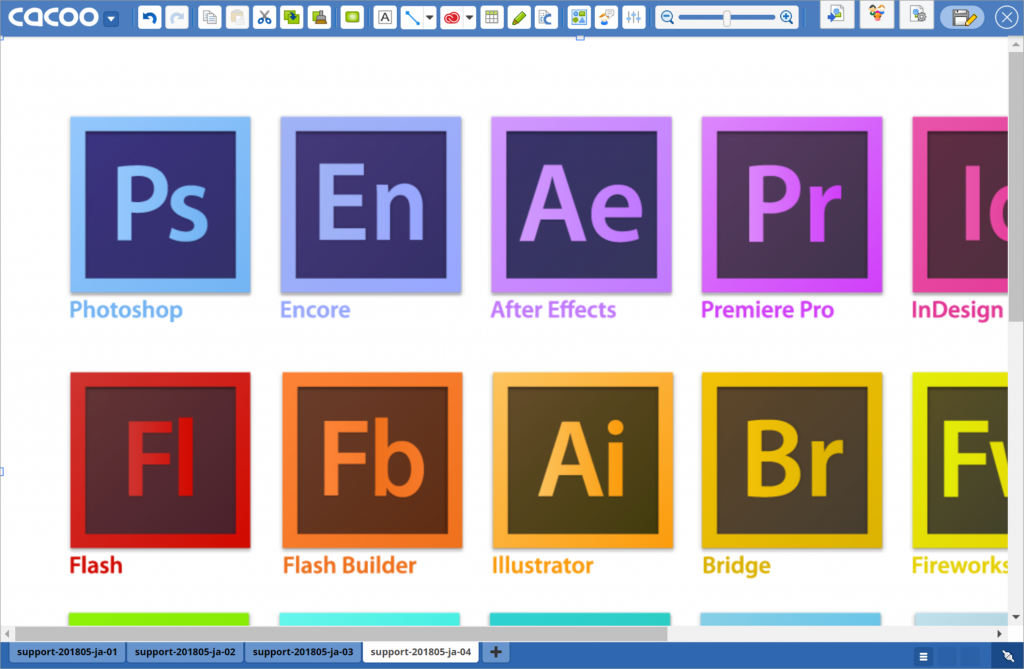The width and height of the screenshot is (1024, 669).
Task: Toggle the comments panel icon
Action: coord(606,17)
